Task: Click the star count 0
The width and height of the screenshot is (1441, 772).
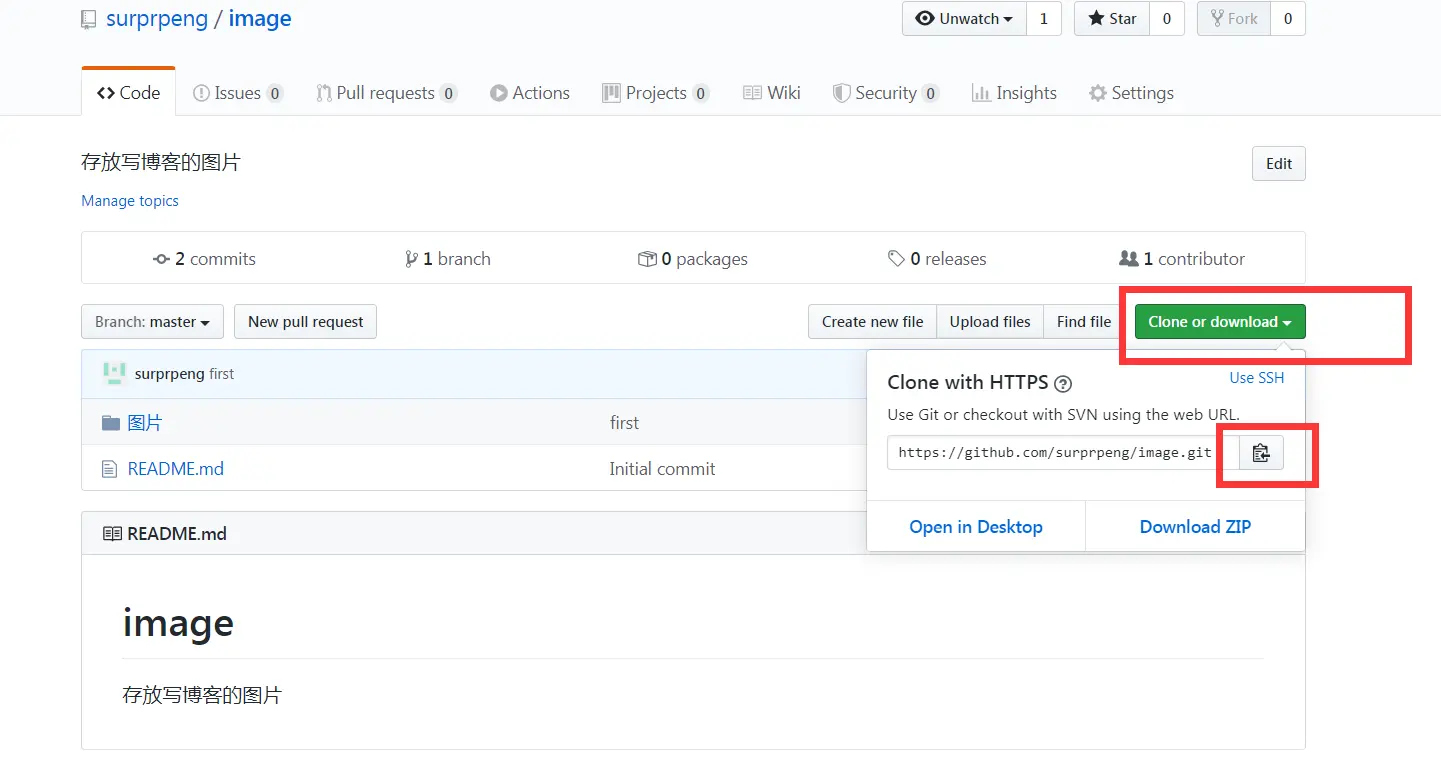Action: (x=1167, y=19)
